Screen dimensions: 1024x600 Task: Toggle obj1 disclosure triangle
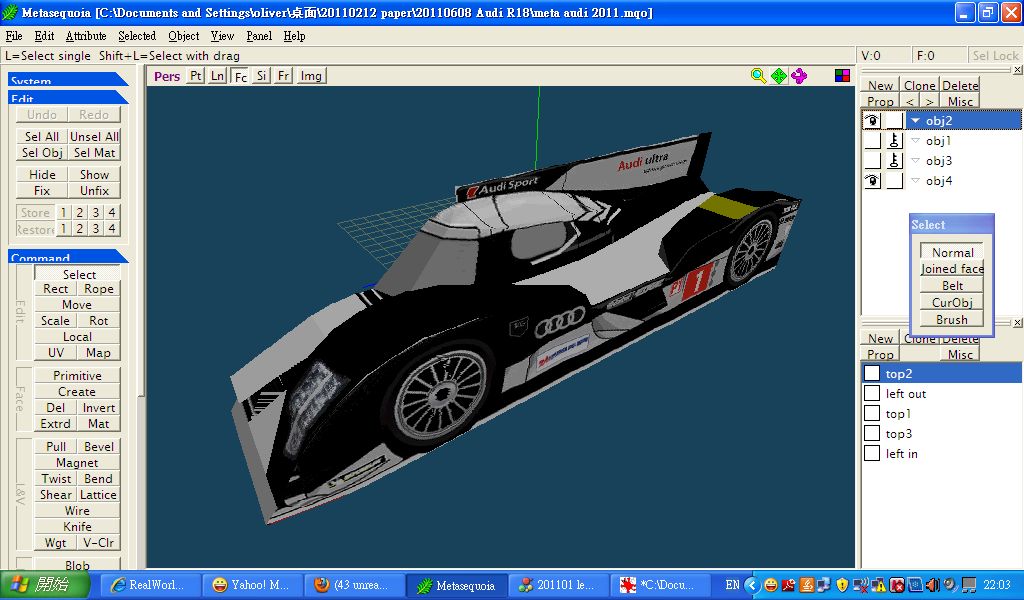[916, 140]
